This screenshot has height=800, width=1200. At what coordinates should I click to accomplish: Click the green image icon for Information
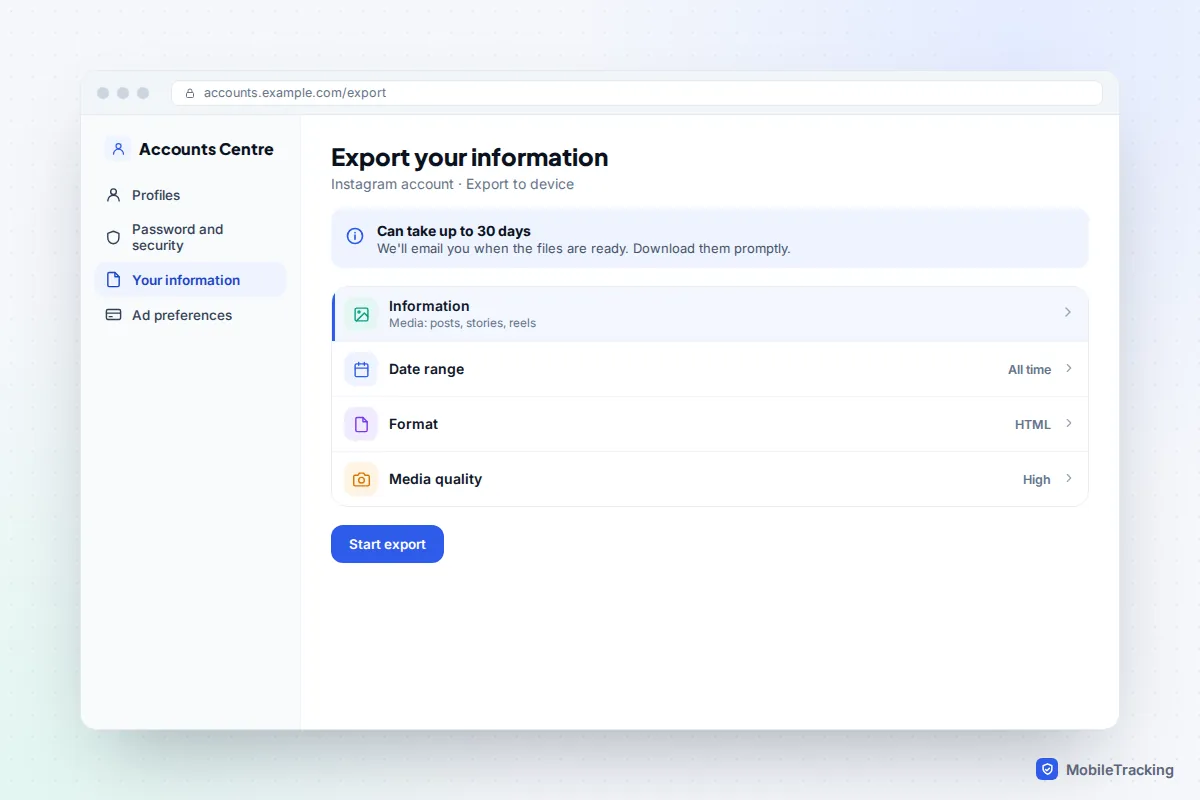point(361,314)
